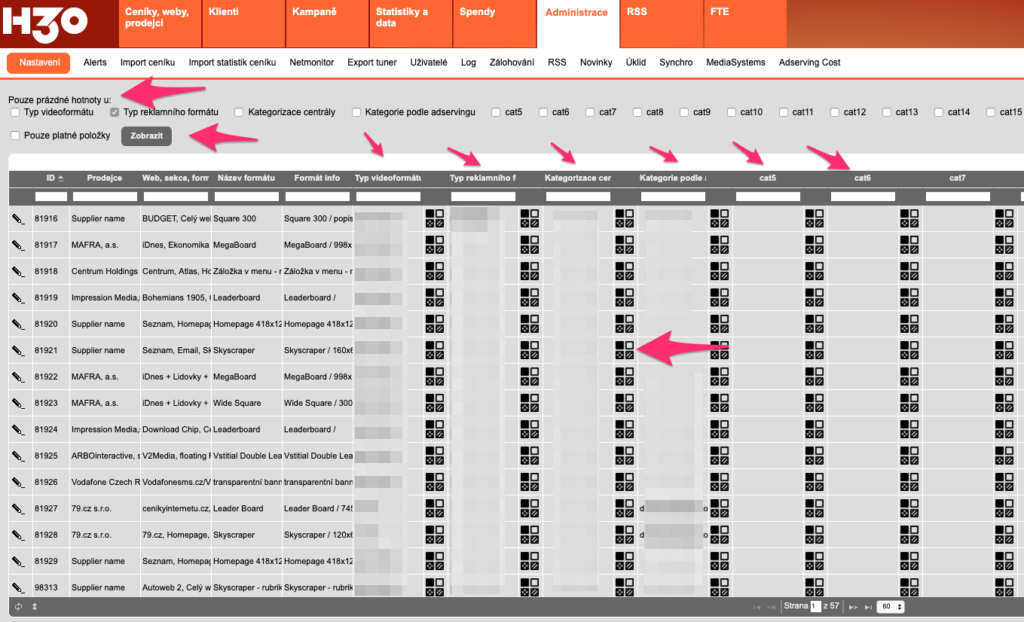Image resolution: width=1024 pixels, height=622 pixels.
Task: Click the page number field in footer
Action: (815, 607)
